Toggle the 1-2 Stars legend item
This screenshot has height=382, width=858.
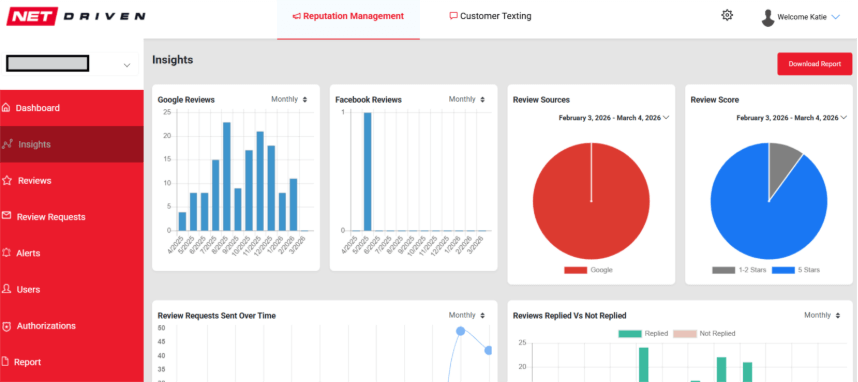point(739,270)
